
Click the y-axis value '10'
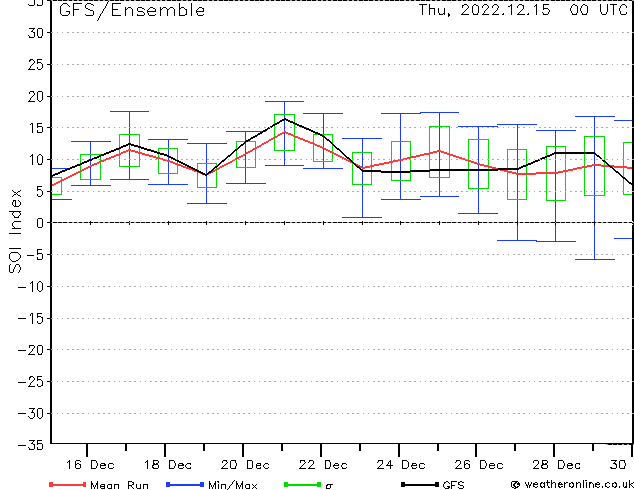coord(36,160)
